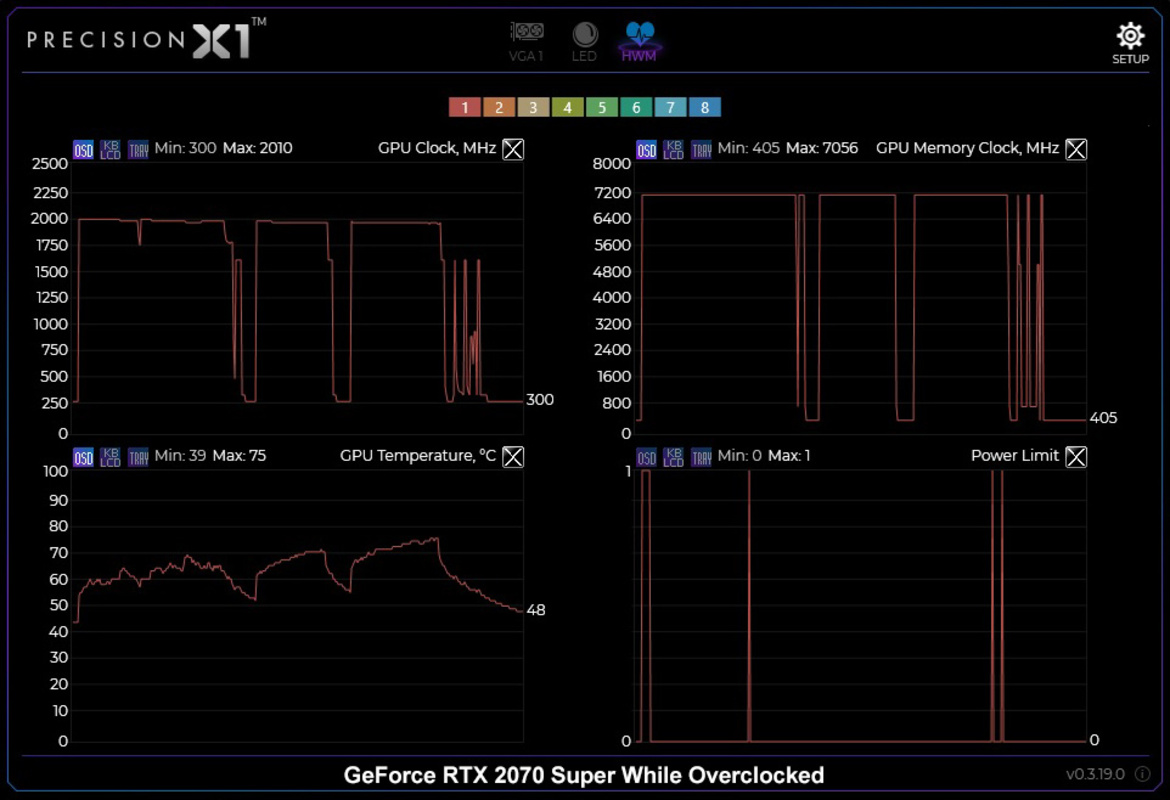1170x800 pixels.
Task: Toggle OSD for GPU Temperature graph
Action: pos(84,457)
